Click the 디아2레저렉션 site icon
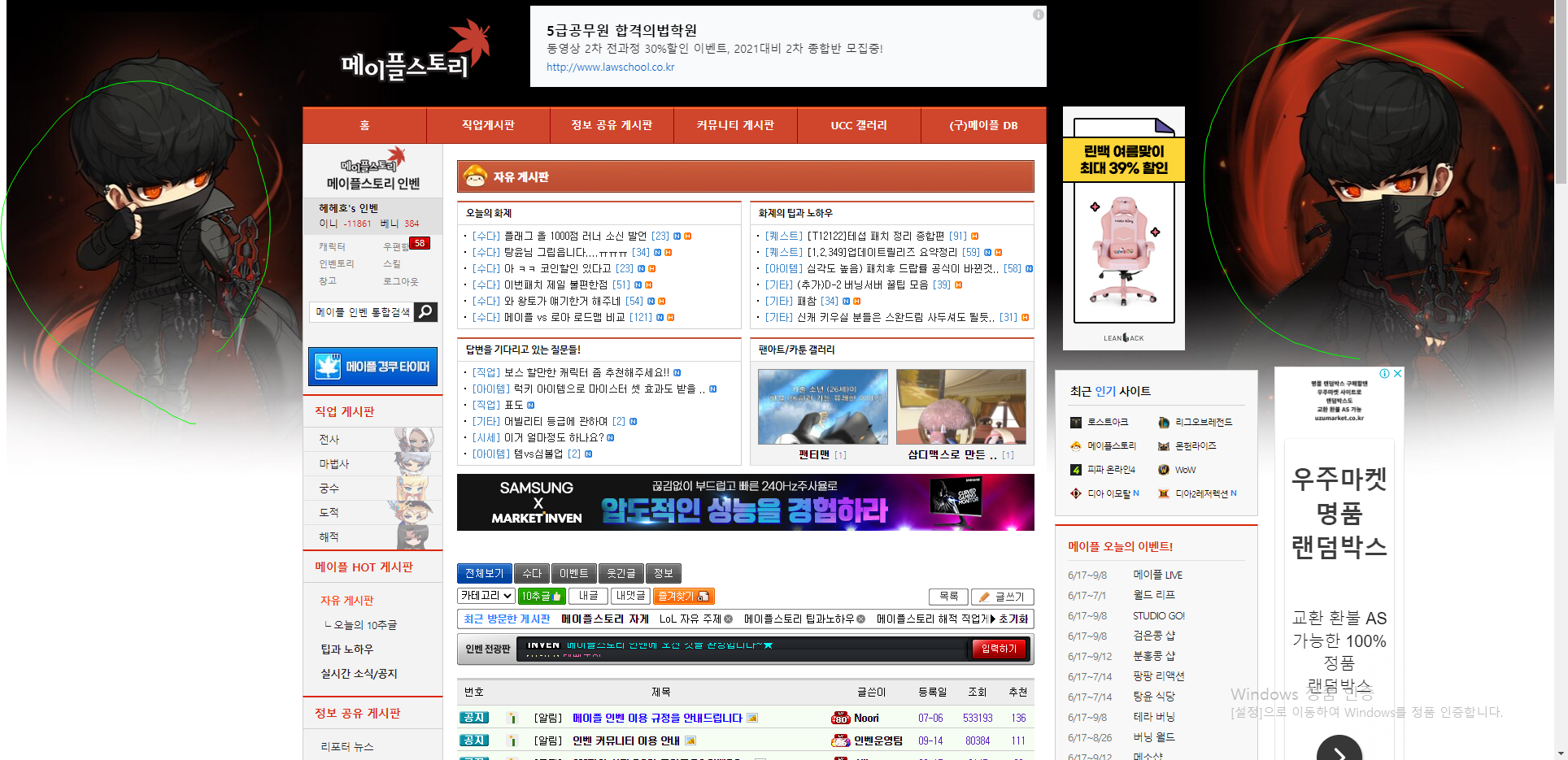The width and height of the screenshot is (1568, 760). 1164,493
